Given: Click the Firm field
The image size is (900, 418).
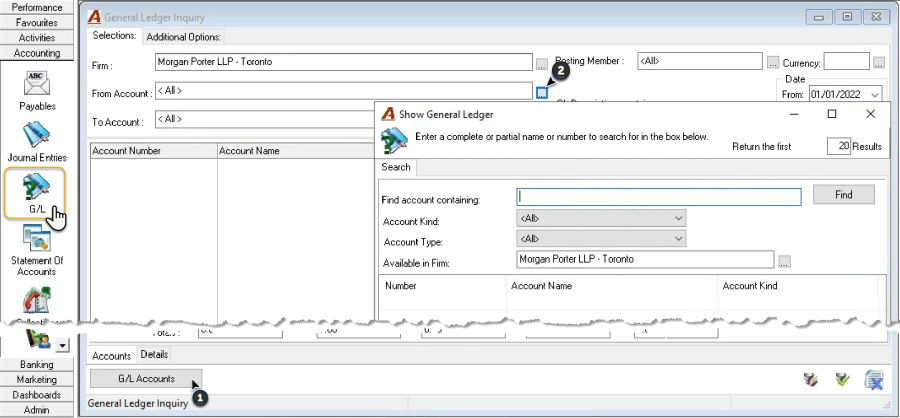Looking at the screenshot, I should point(344,62).
